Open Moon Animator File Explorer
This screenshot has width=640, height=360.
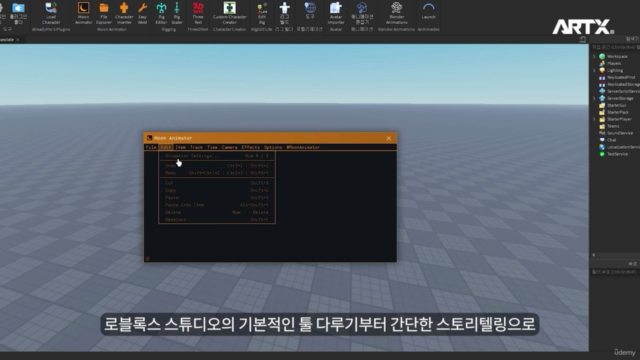pos(104,13)
